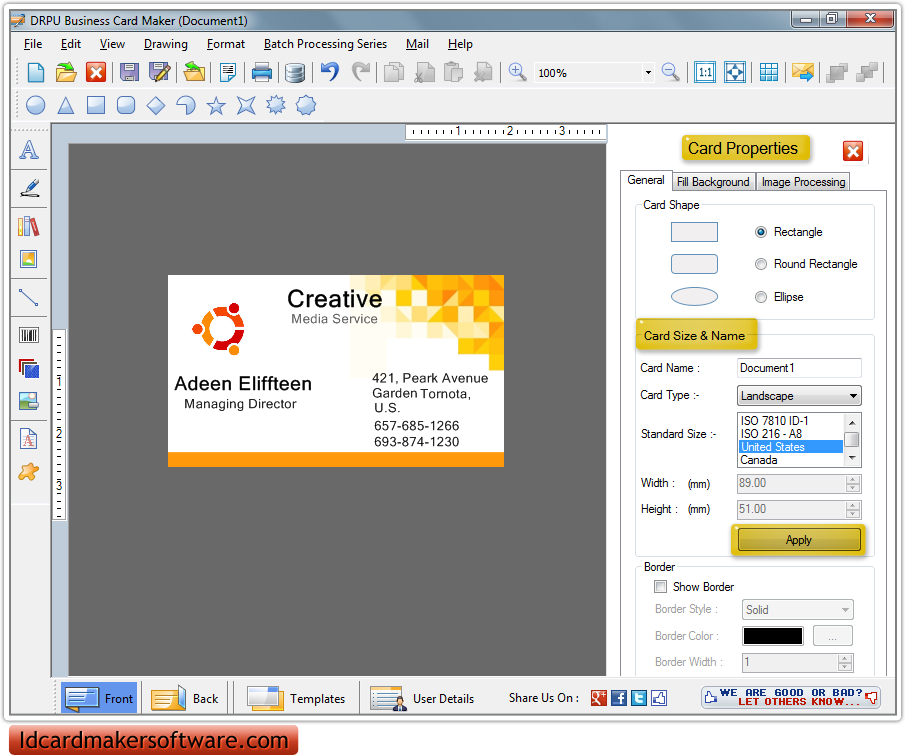The width and height of the screenshot is (905, 755).
Task: Open Batch Processing Series menu
Action: [326, 44]
